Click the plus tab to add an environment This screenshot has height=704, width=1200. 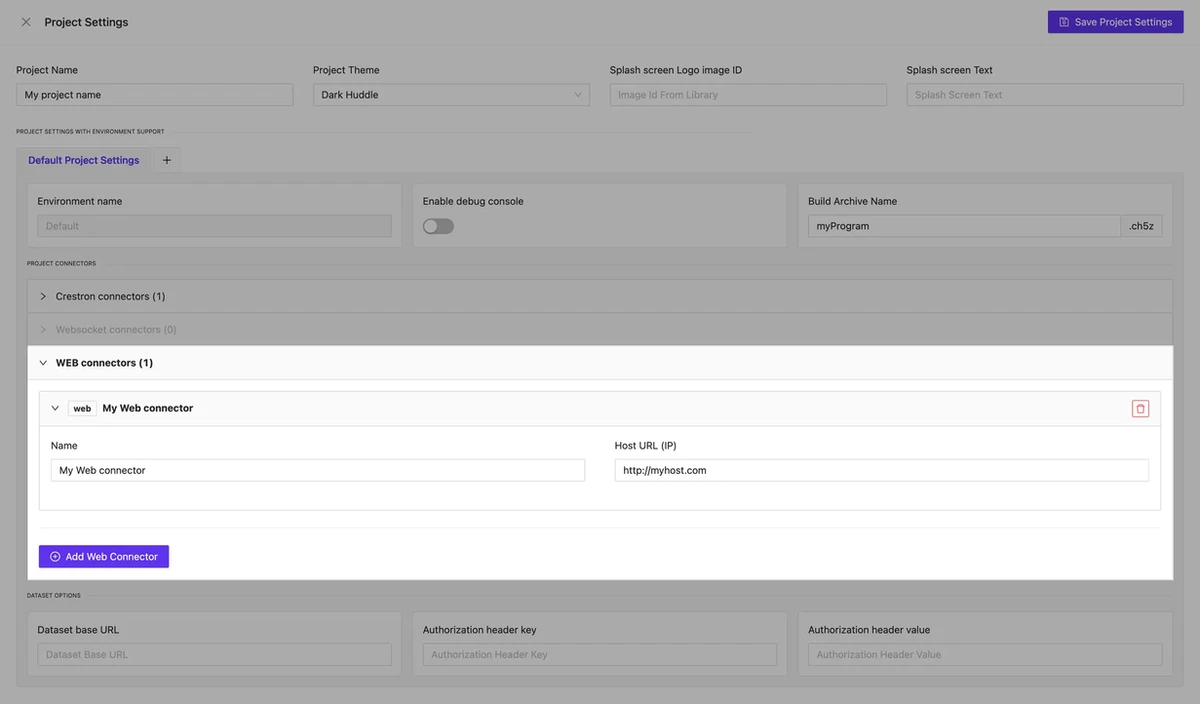point(166,159)
